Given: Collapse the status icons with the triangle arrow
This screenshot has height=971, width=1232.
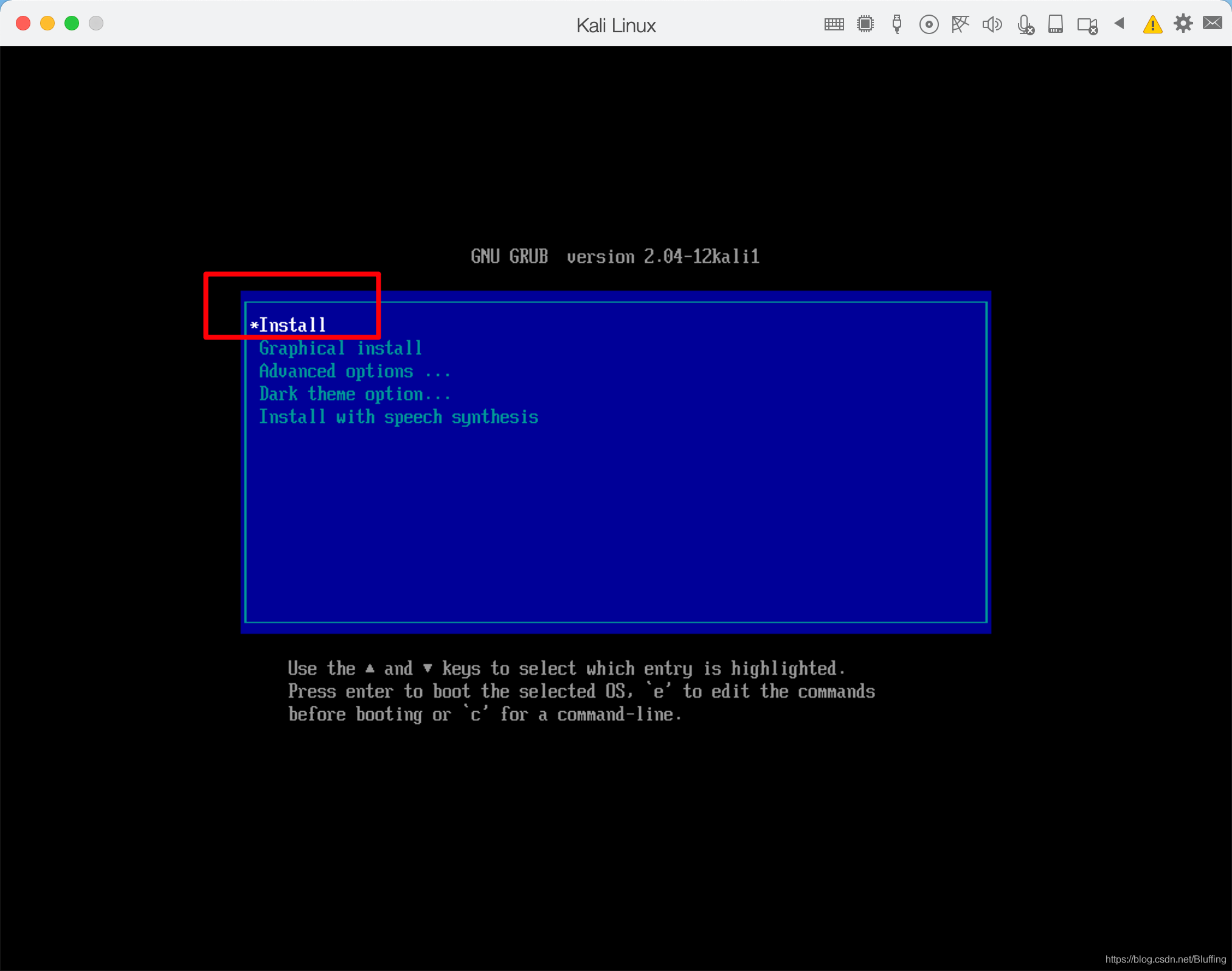Looking at the screenshot, I should (x=1119, y=24).
